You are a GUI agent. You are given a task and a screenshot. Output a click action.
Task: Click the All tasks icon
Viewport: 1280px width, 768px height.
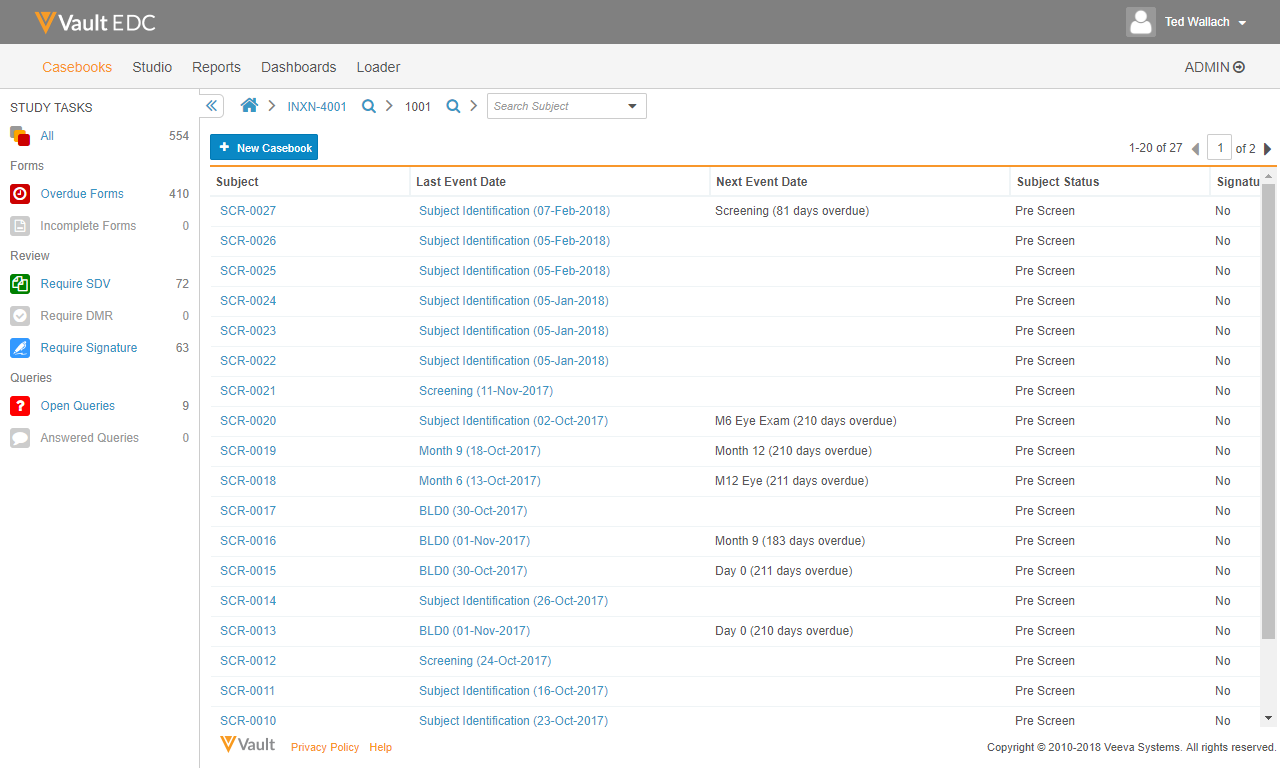(x=20, y=136)
